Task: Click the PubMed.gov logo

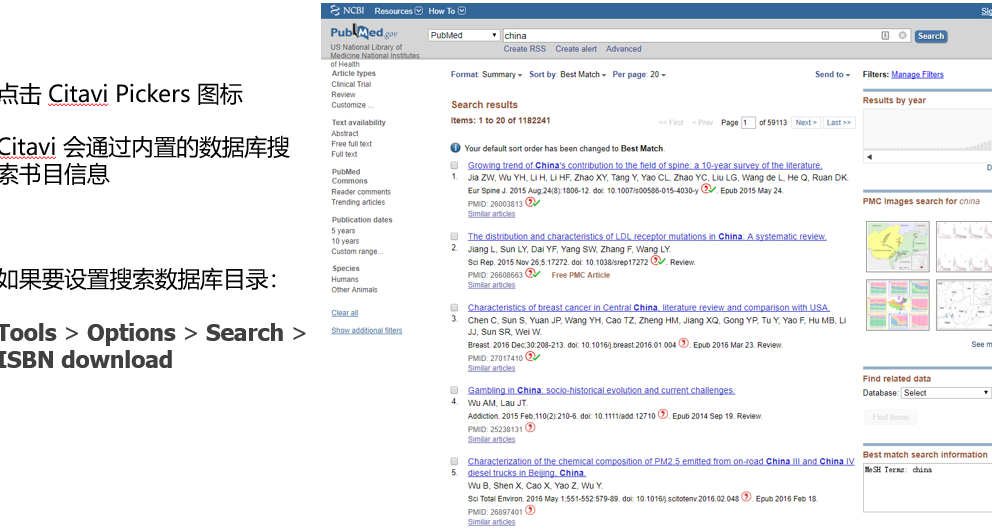Action: pyautogui.click(x=363, y=32)
